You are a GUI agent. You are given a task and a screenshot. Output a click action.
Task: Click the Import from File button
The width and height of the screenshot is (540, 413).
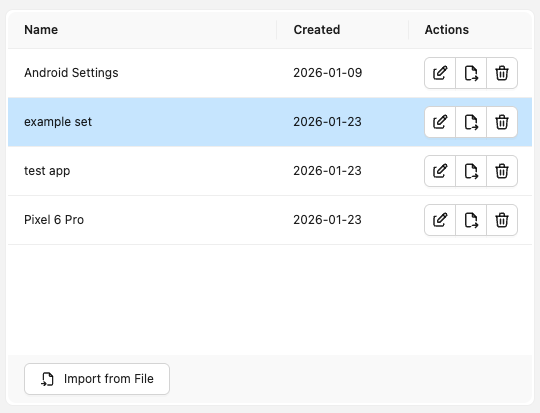coord(97,379)
